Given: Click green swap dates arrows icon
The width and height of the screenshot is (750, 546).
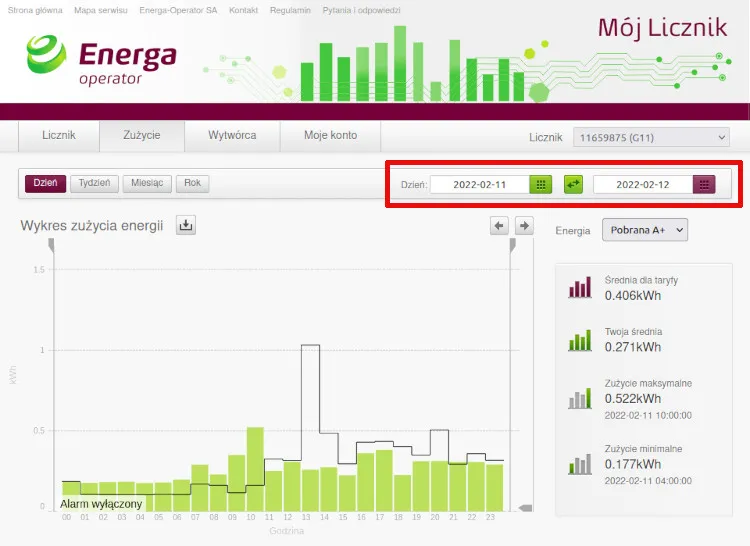Looking at the screenshot, I should [573, 184].
